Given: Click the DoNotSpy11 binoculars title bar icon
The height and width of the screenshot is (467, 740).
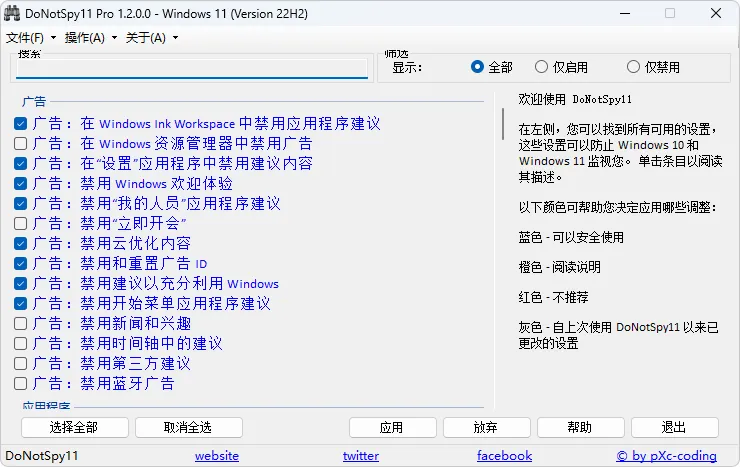Looking at the screenshot, I should pos(12,13).
